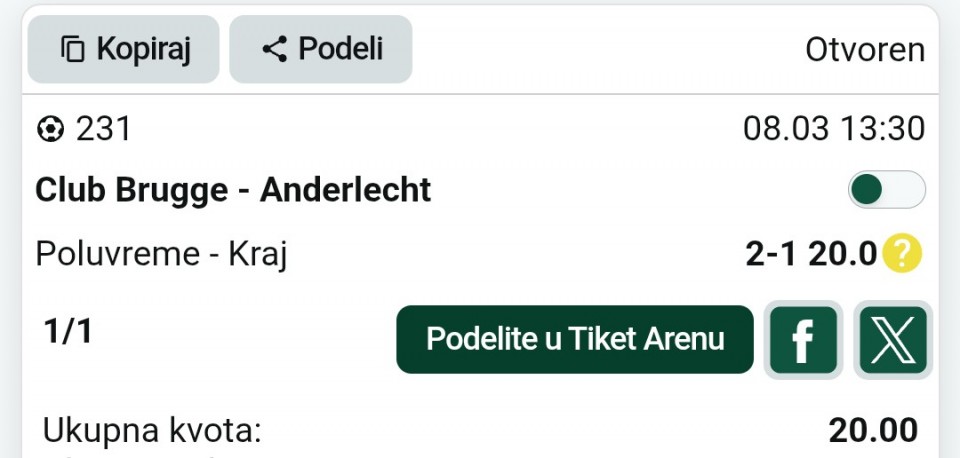Click the copy icon in Kopiraj button
Screen dimensions: 960x458
[x=73, y=49]
